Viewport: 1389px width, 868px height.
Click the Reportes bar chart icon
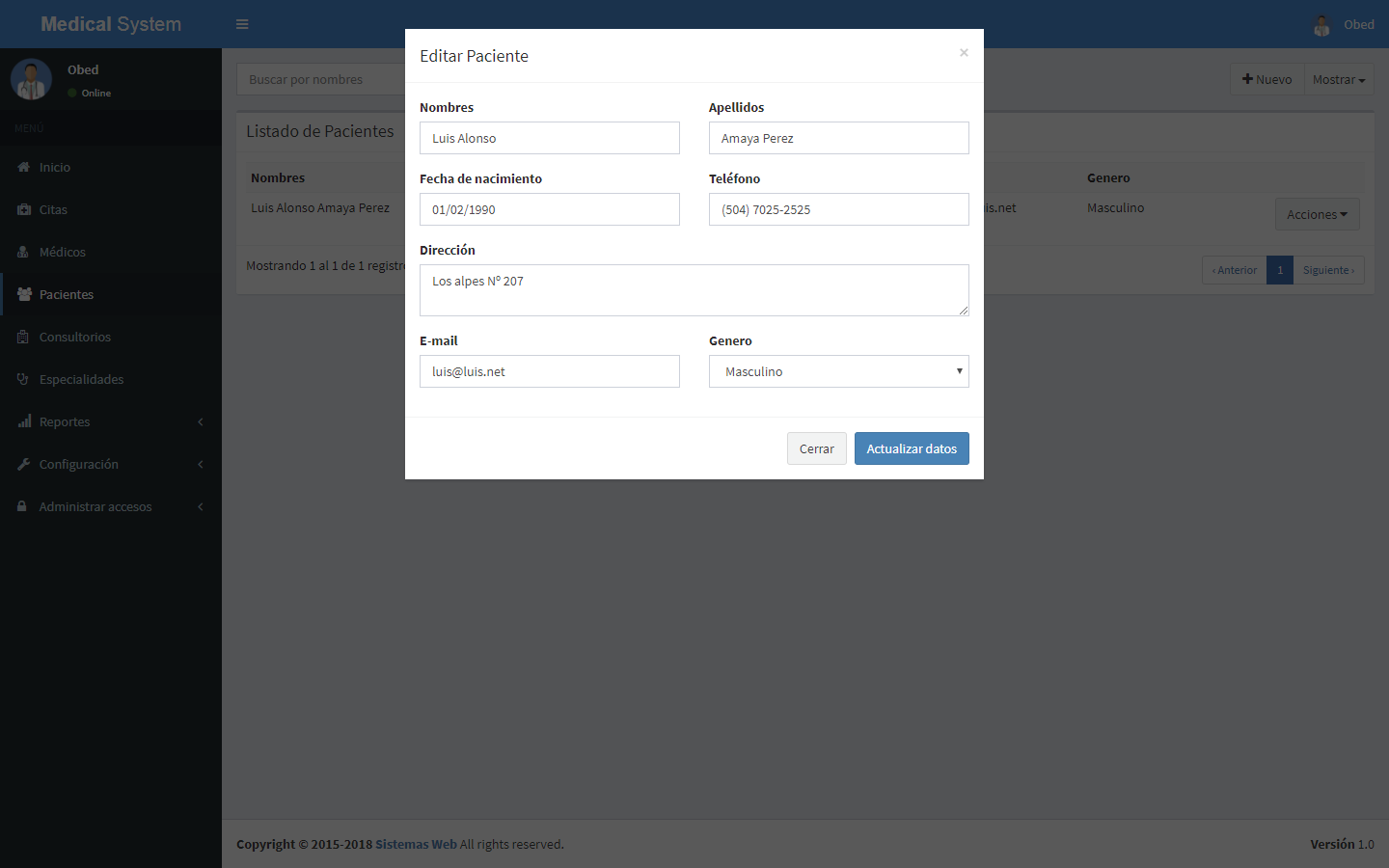pyautogui.click(x=24, y=421)
